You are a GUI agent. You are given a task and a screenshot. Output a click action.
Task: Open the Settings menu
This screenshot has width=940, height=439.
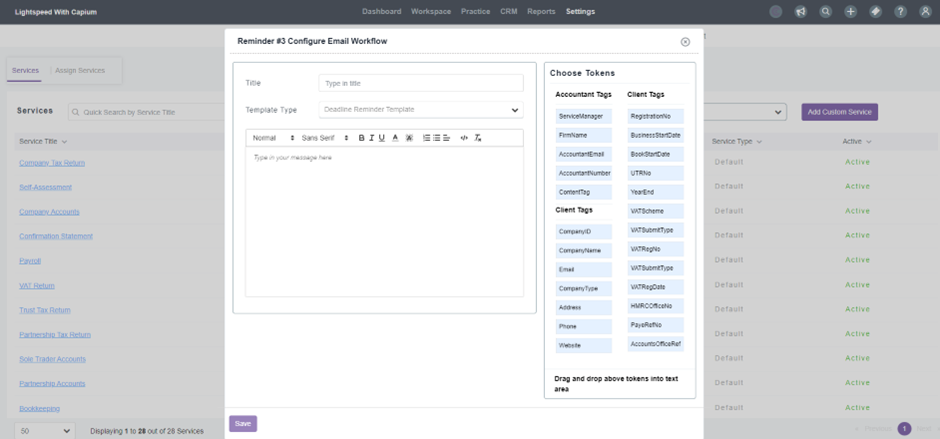(580, 11)
